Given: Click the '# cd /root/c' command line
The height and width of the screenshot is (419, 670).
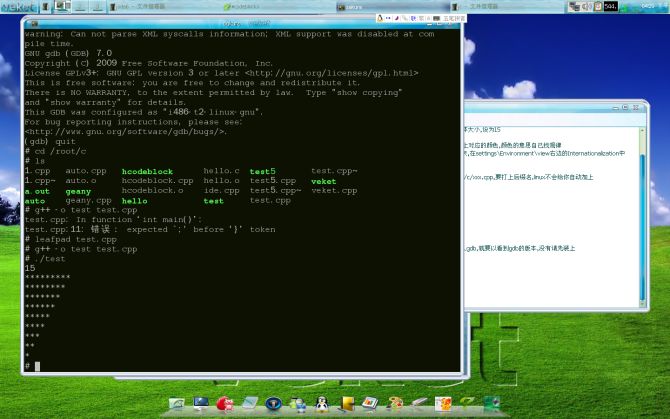Looking at the screenshot, I should tap(55, 151).
